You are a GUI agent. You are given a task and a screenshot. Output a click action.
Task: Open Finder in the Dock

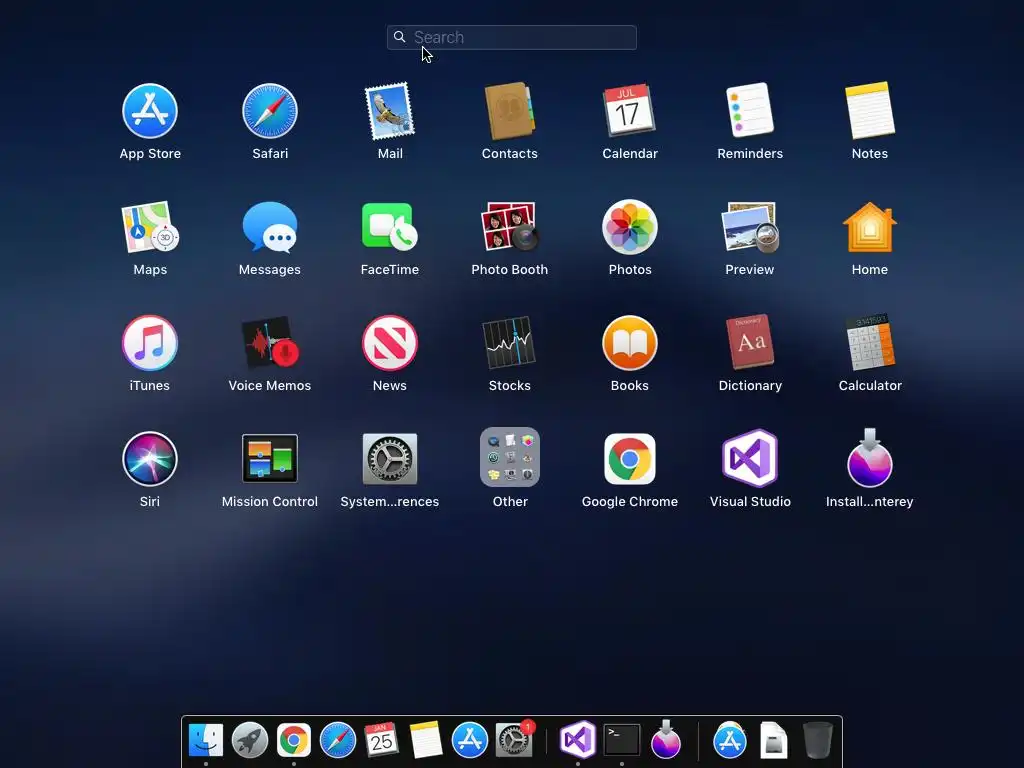click(206, 741)
